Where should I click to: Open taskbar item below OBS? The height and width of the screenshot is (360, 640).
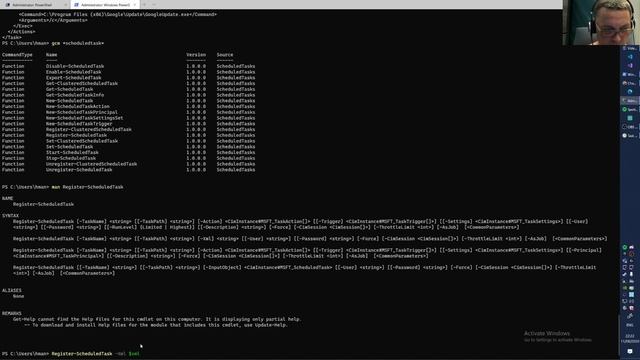(629, 136)
